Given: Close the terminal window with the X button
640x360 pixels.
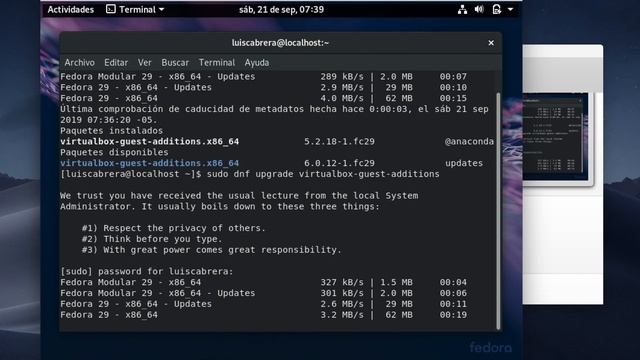Looking at the screenshot, I should [491, 43].
